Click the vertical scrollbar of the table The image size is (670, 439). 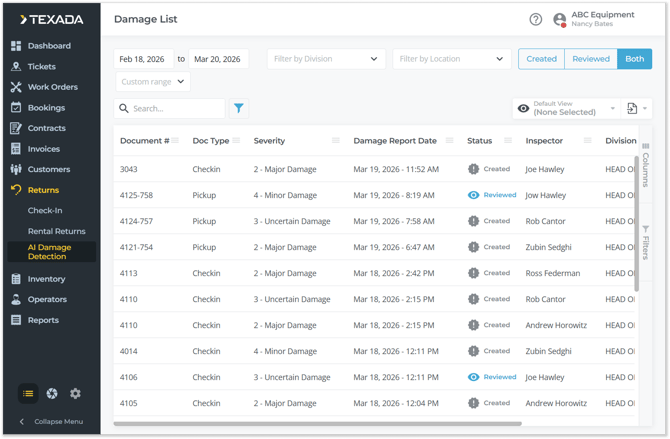pyautogui.click(x=637, y=220)
